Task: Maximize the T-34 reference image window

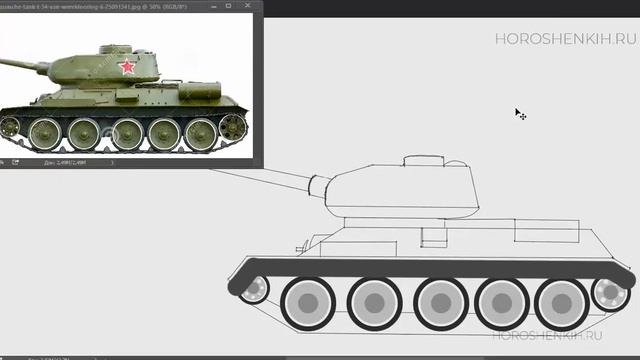Action: pos(229,6)
